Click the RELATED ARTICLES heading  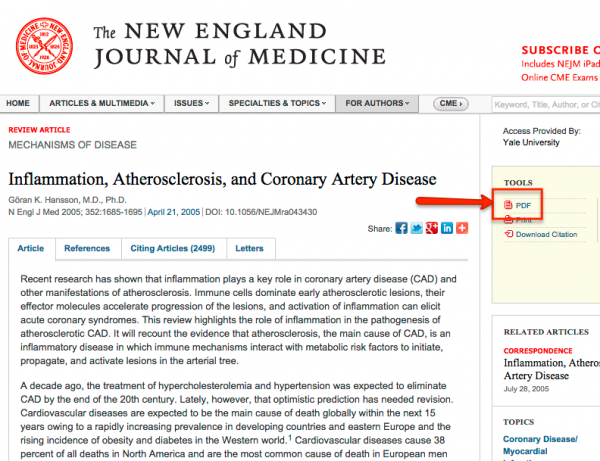pos(546,332)
